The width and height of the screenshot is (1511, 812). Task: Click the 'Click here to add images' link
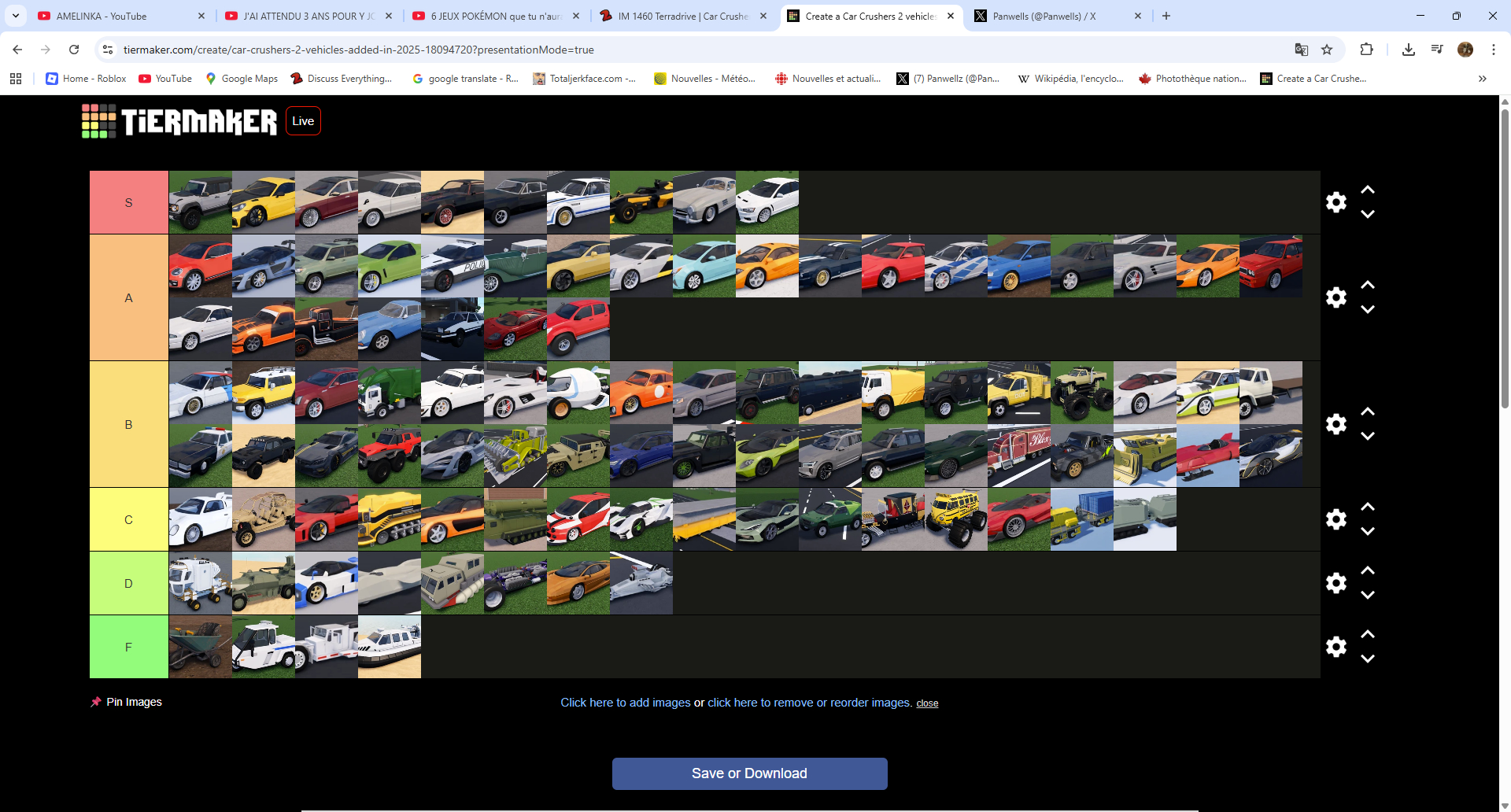tap(625, 703)
